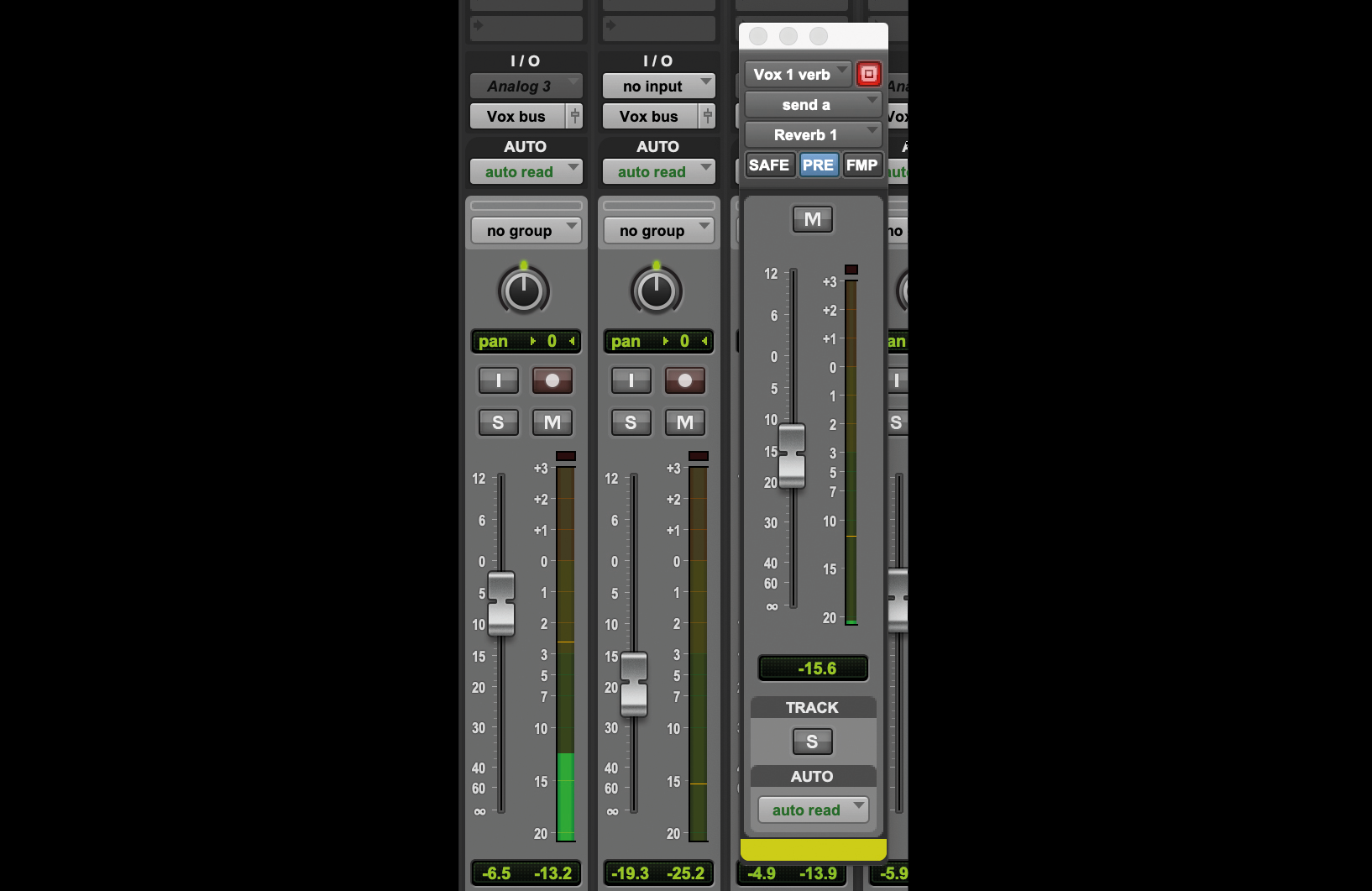Image resolution: width=1372 pixels, height=891 pixels.
Task: Close the send window
Action: [x=758, y=36]
